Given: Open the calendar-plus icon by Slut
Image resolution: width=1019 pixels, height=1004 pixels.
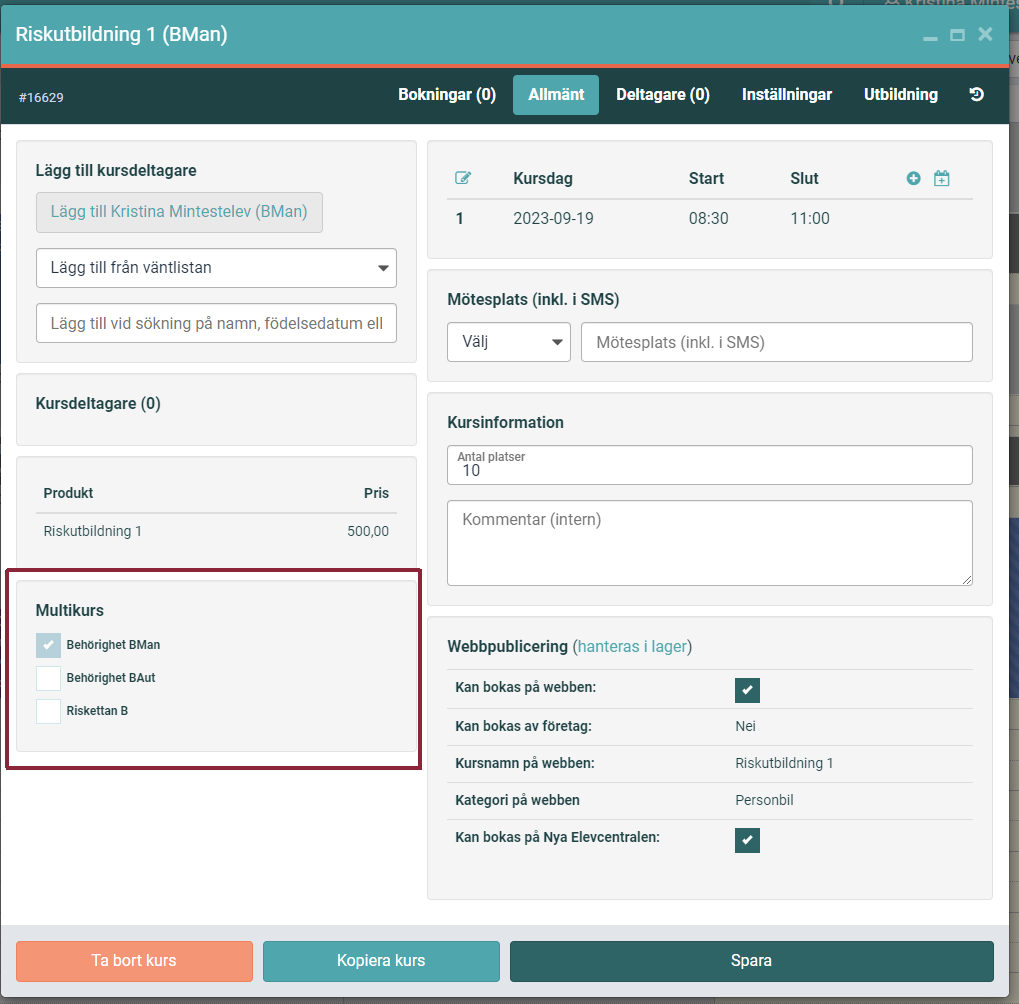Looking at the screenshot, I should pos(942,178).
